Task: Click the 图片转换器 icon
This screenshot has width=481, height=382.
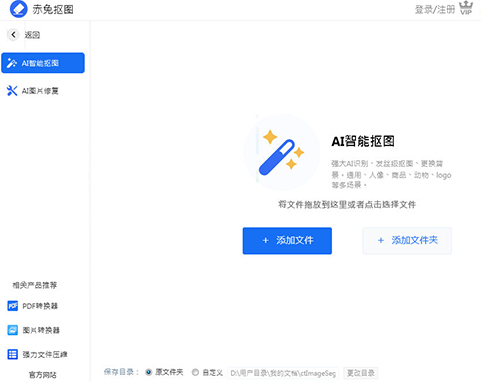Action: (x=13, y=330)
